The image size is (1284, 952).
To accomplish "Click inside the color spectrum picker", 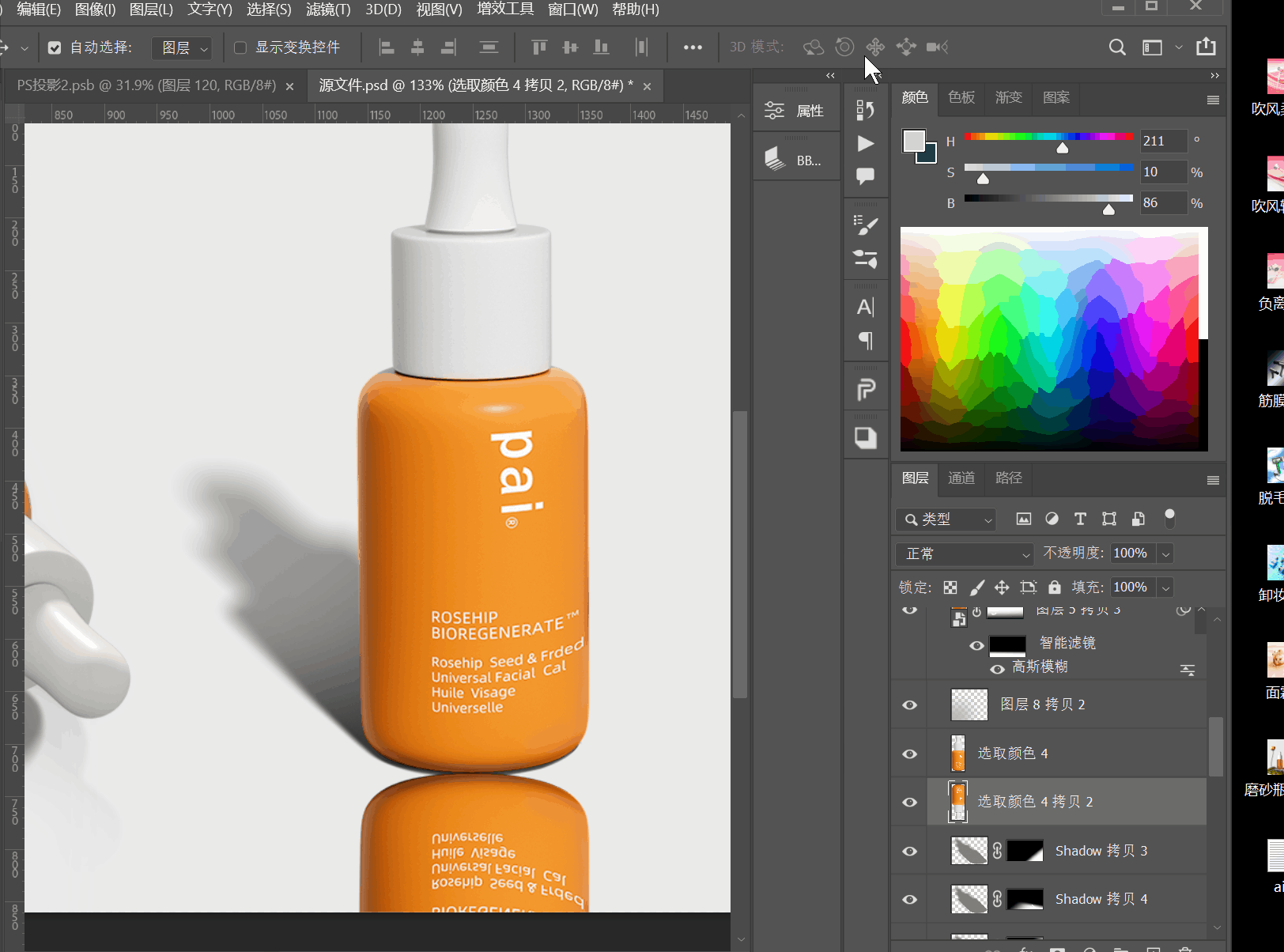I will click(x=1054, y=339).
